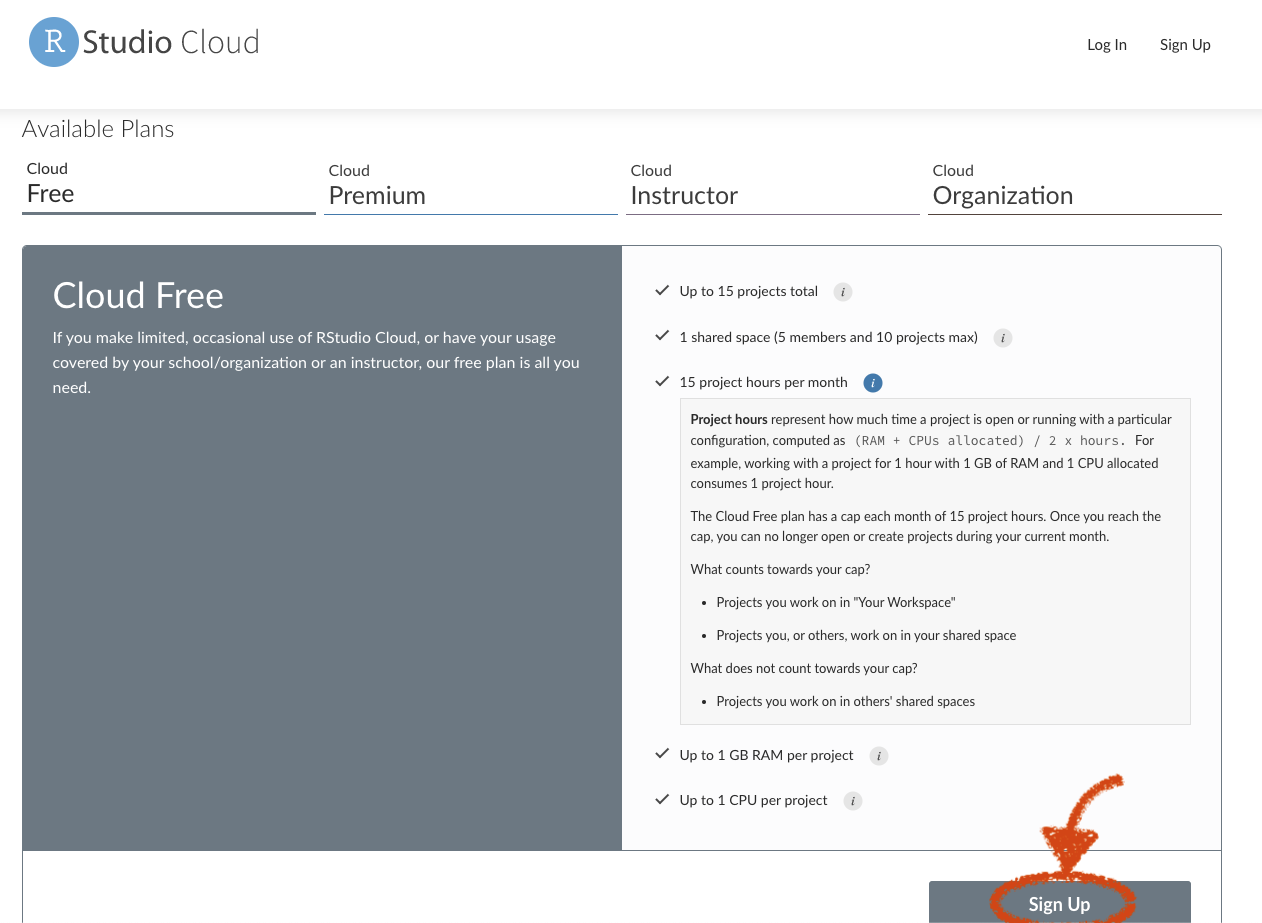Click '1 shared space' feature text
1262x923 pixels.
click(829, 338)
